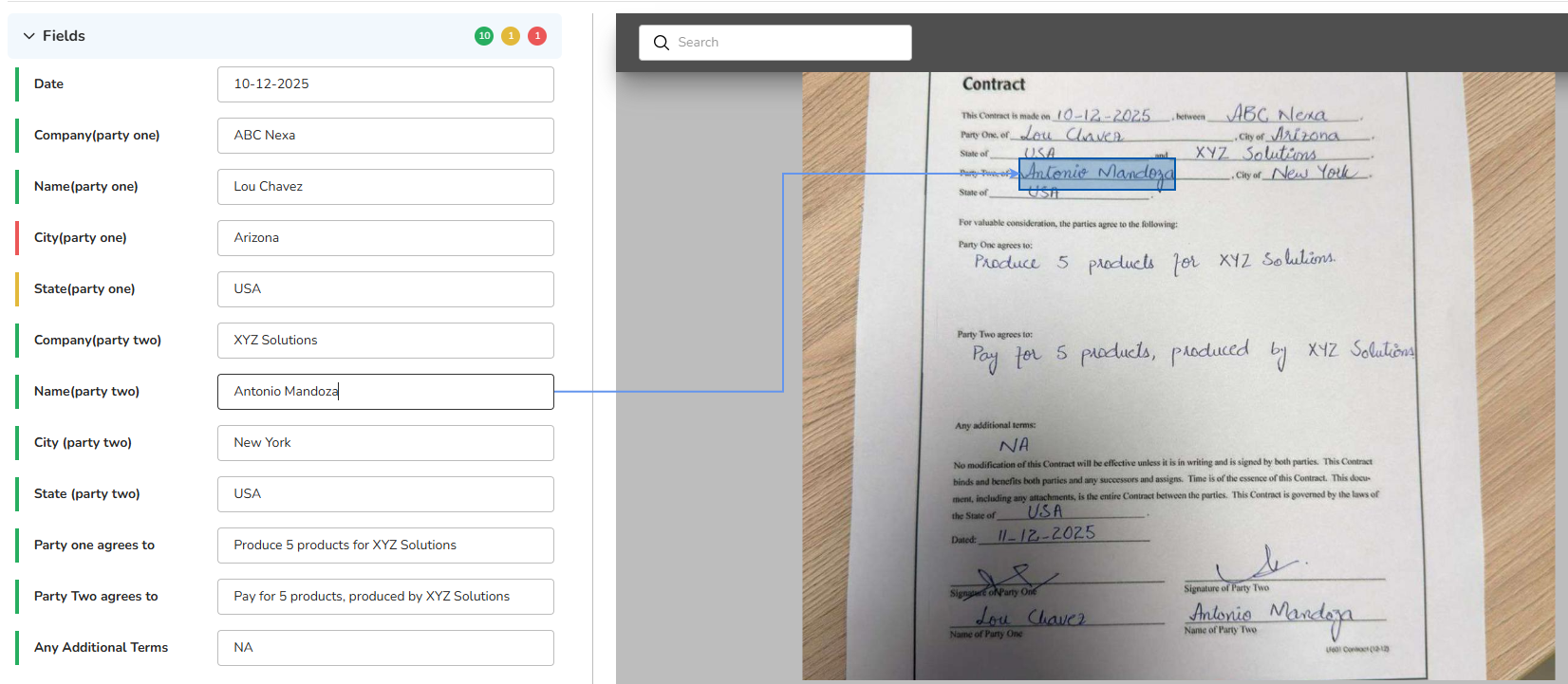Click the State (party two) input field
Screen dimensions: 1568x684
385,494
